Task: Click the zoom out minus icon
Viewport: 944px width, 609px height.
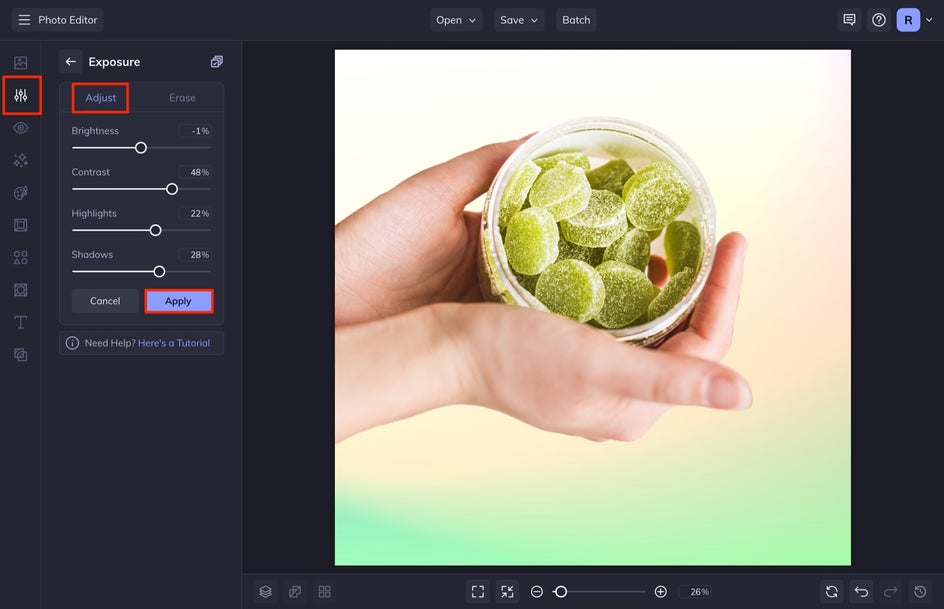Action: (x=537, y=592)
